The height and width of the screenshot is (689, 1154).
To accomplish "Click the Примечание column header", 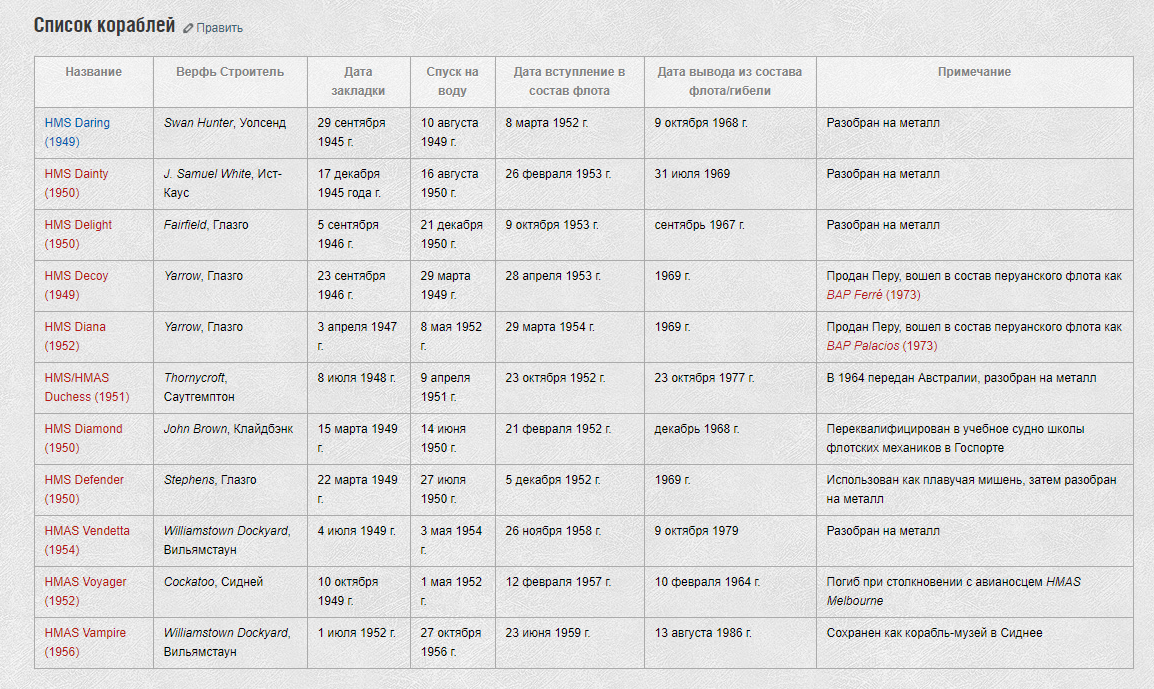I will (974, 82).
